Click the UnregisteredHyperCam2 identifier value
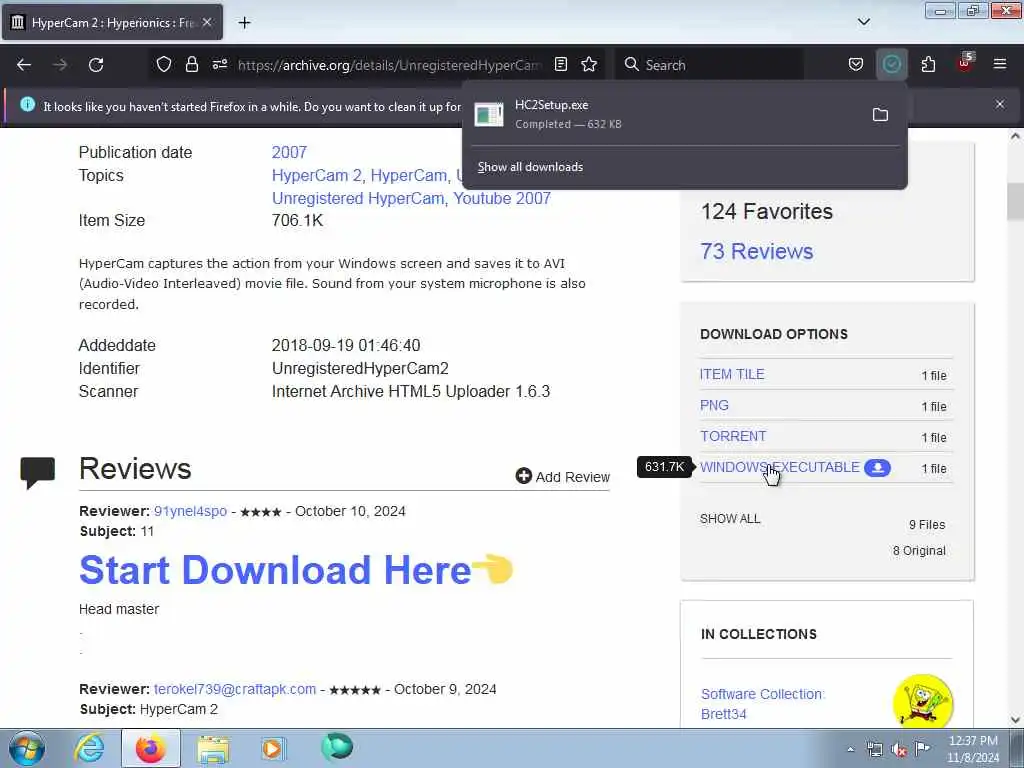Image resolution: width=1024 pixels, height=768 pixels. pyautogui.click(x=360, y=368)
